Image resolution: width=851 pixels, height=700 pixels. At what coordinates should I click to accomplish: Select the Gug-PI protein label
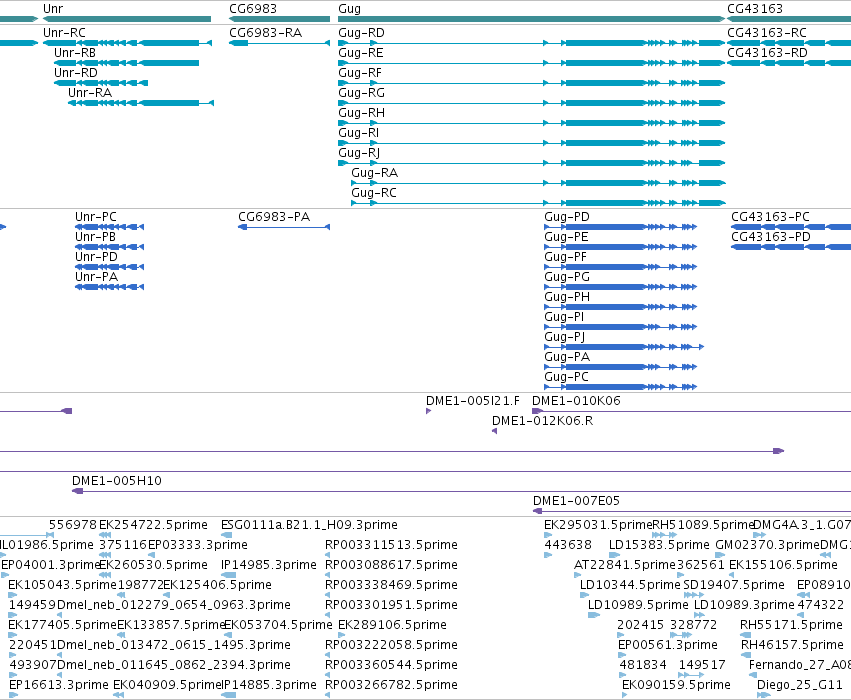coord(564,317)
